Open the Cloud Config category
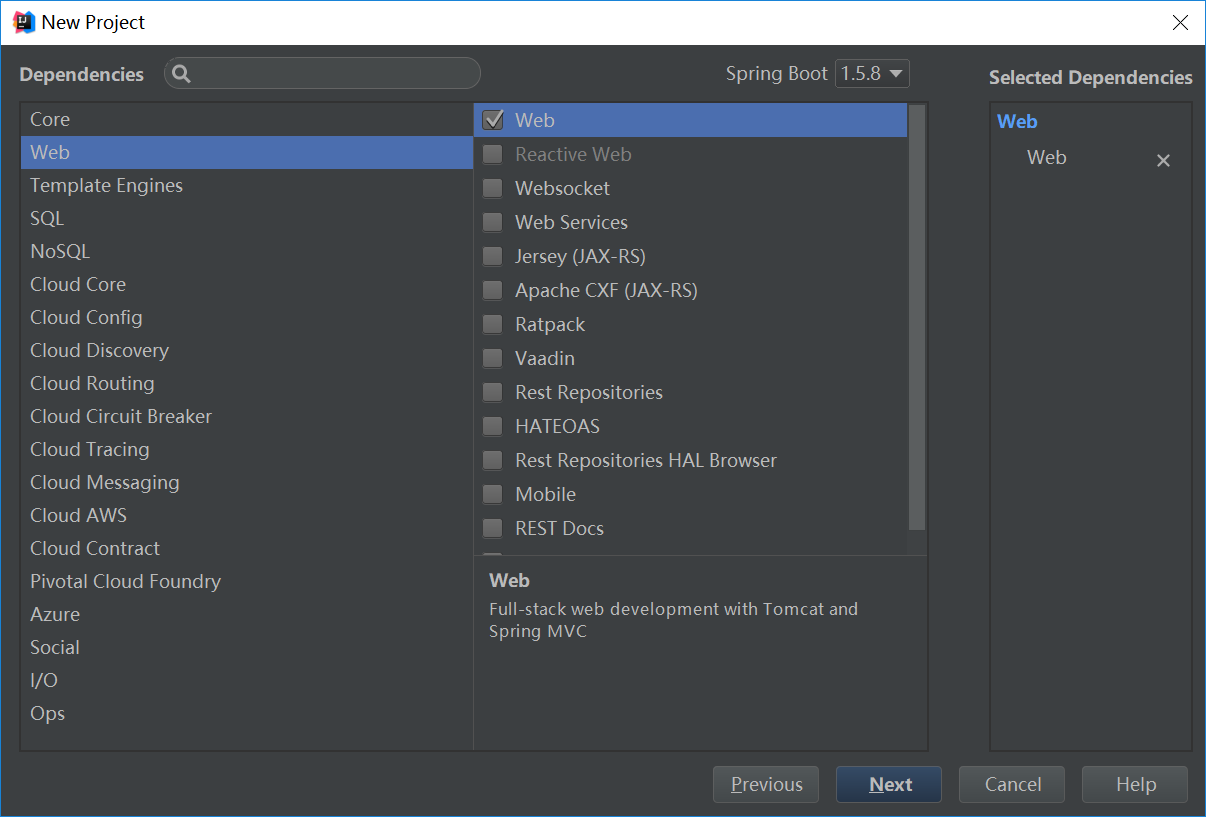Screen dimensions: 1206x817 246,317
